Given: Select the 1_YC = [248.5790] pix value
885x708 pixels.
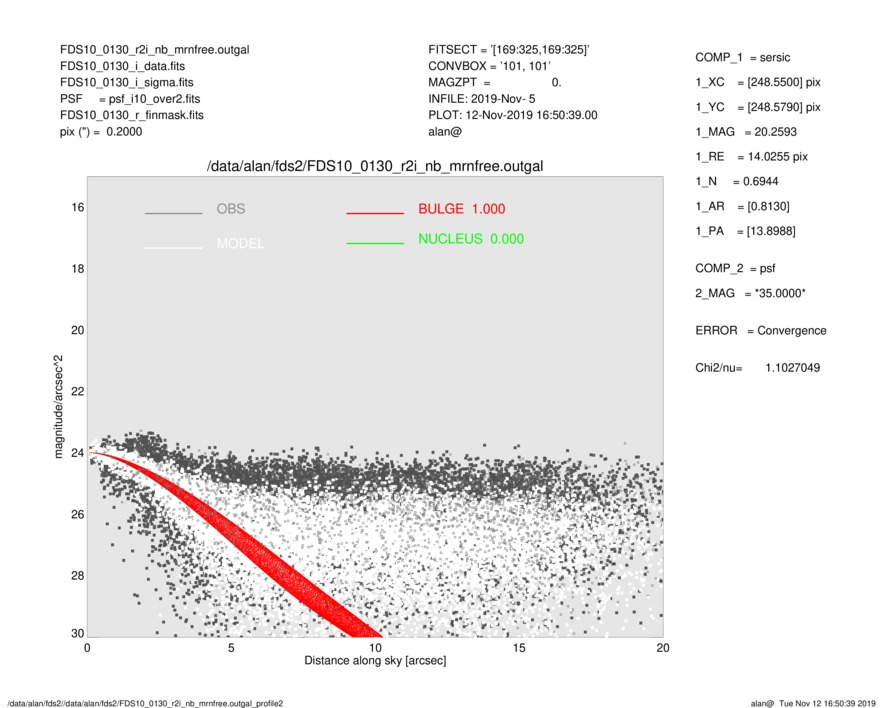Looking at the screenshot, I should 757,107.
